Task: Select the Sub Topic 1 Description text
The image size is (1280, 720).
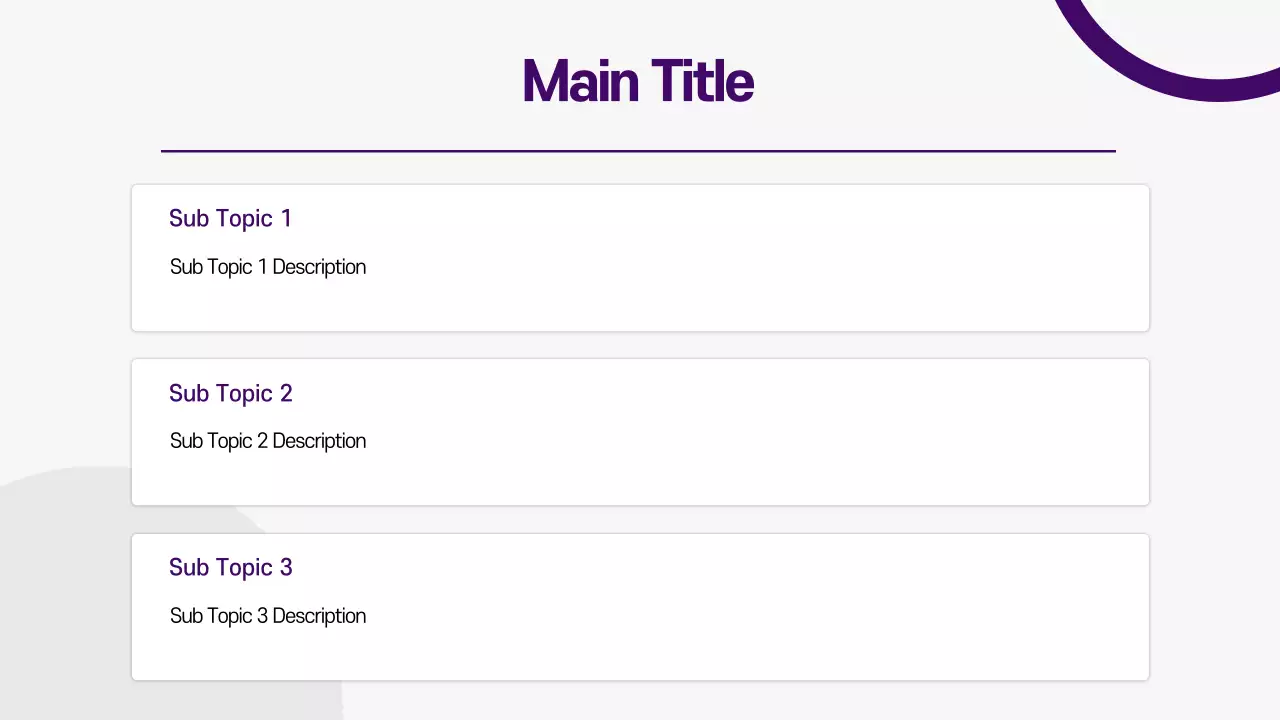Action: pos(268,267)
